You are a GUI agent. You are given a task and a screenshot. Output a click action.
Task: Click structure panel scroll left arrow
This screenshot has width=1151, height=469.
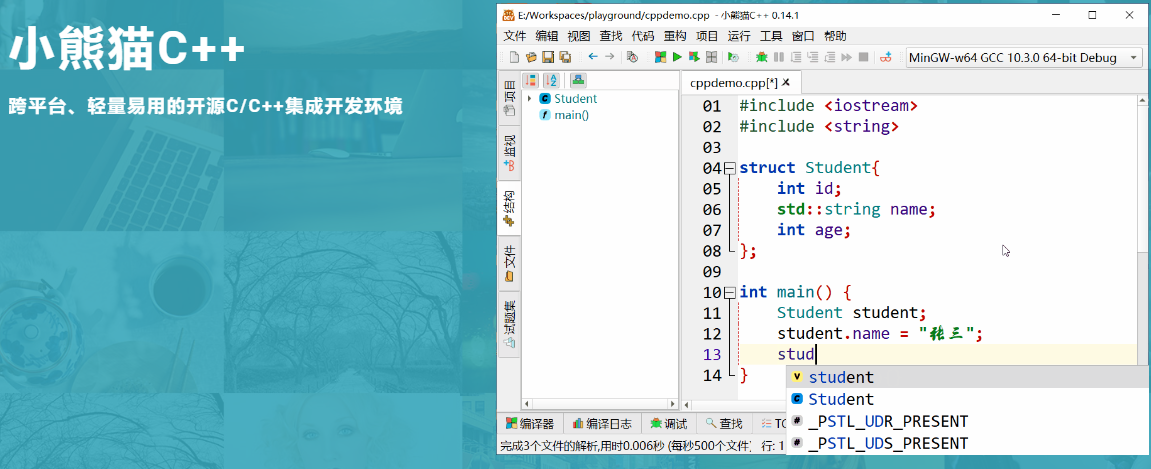pyautogui.click(x=526, y=404)
